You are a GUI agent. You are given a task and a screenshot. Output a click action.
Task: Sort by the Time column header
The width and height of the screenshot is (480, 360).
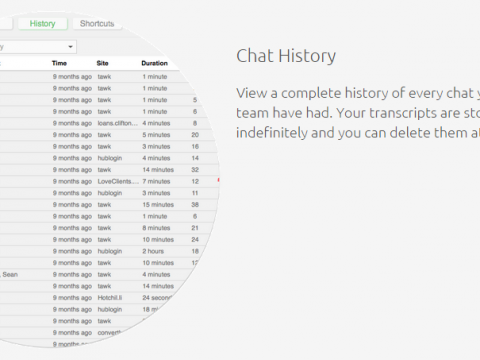59,63
